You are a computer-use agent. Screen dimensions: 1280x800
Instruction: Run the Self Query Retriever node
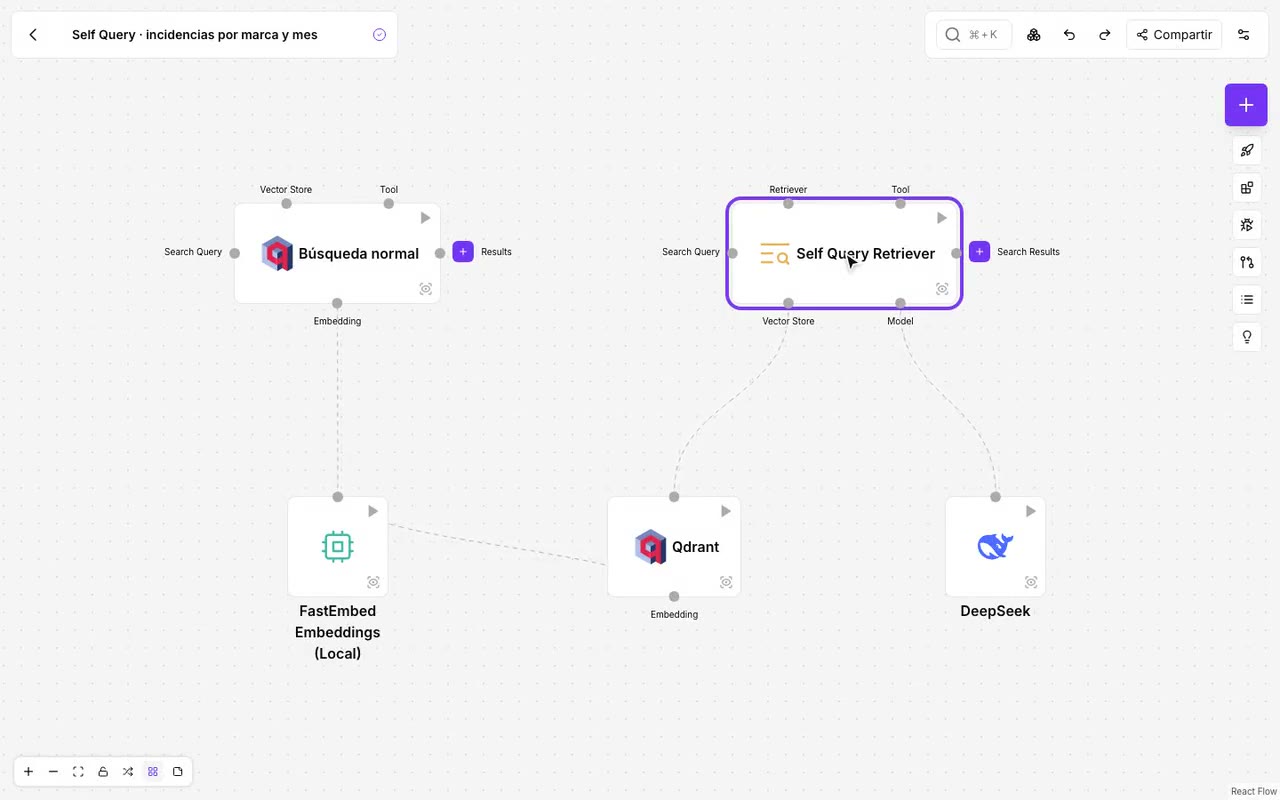(941, 218)
